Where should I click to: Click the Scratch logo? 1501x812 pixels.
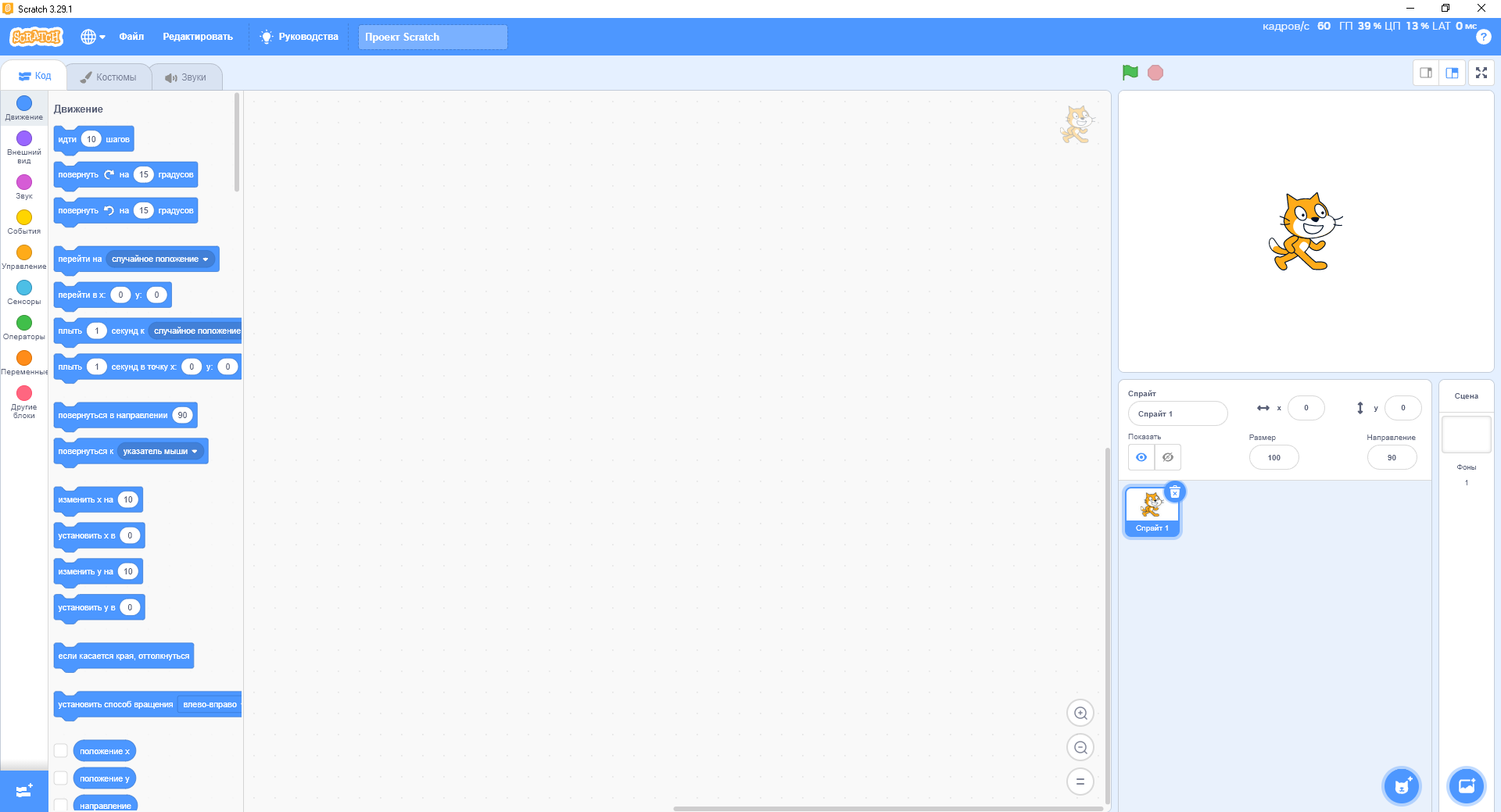tap(36, 37)
